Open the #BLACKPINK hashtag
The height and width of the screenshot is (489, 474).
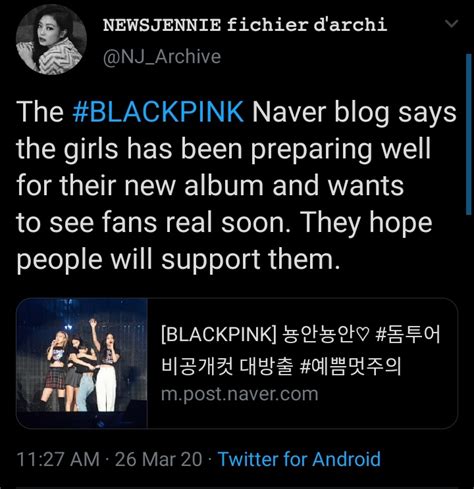[158, 112]
